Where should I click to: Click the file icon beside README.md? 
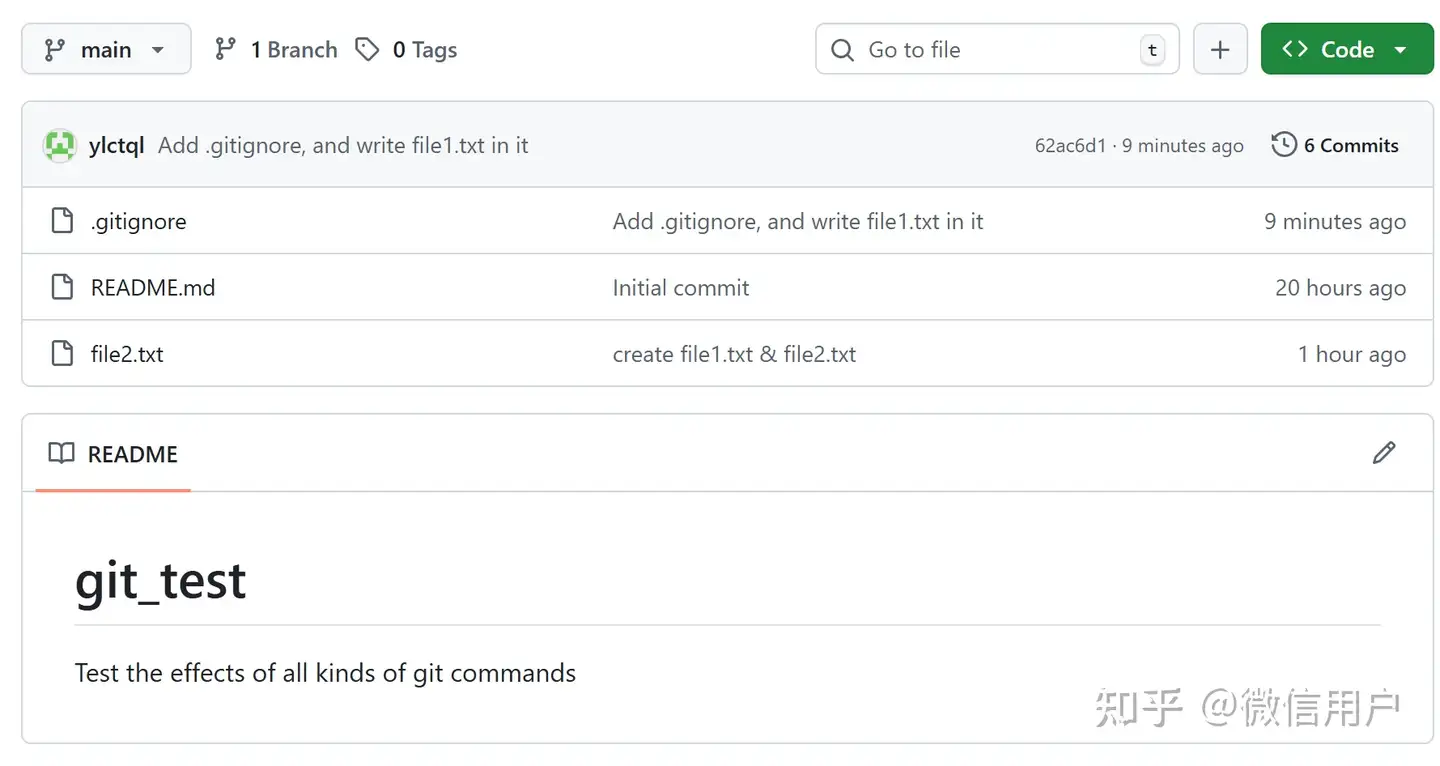(x=62, y=288)
